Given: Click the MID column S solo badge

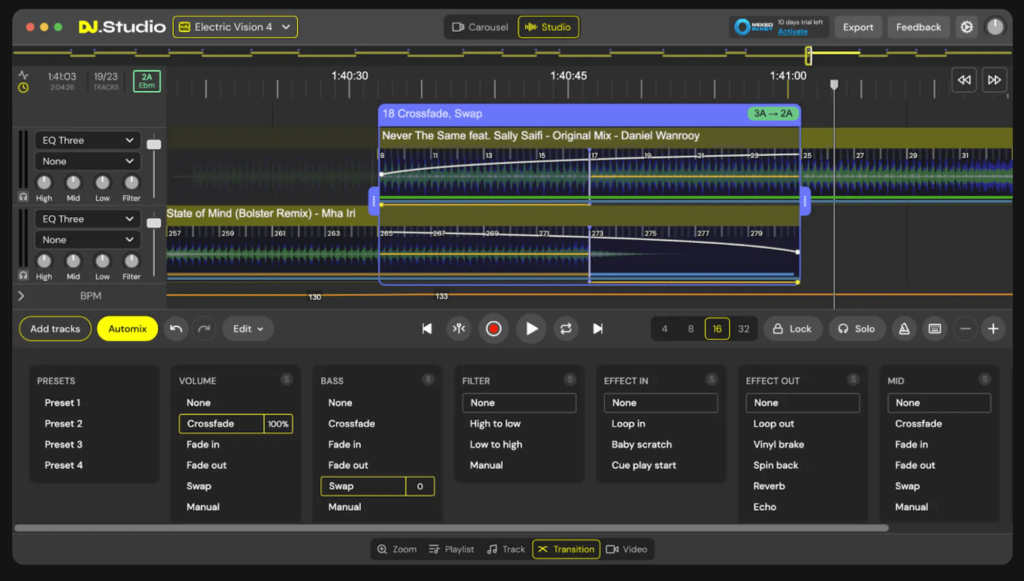Looking at the screenshot, I should coord(984,379).
